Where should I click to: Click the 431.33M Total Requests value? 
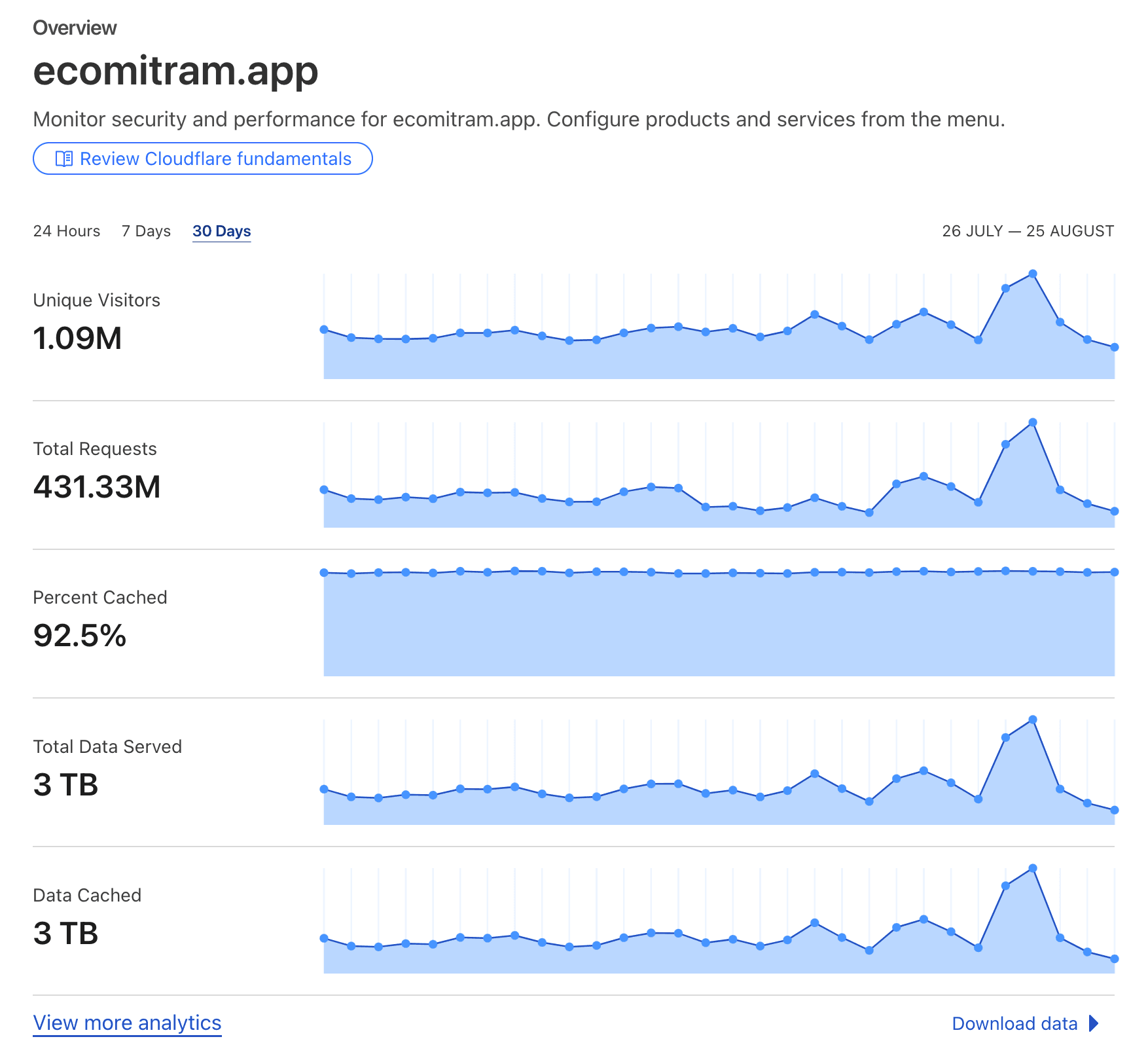(x=97, y=487)
